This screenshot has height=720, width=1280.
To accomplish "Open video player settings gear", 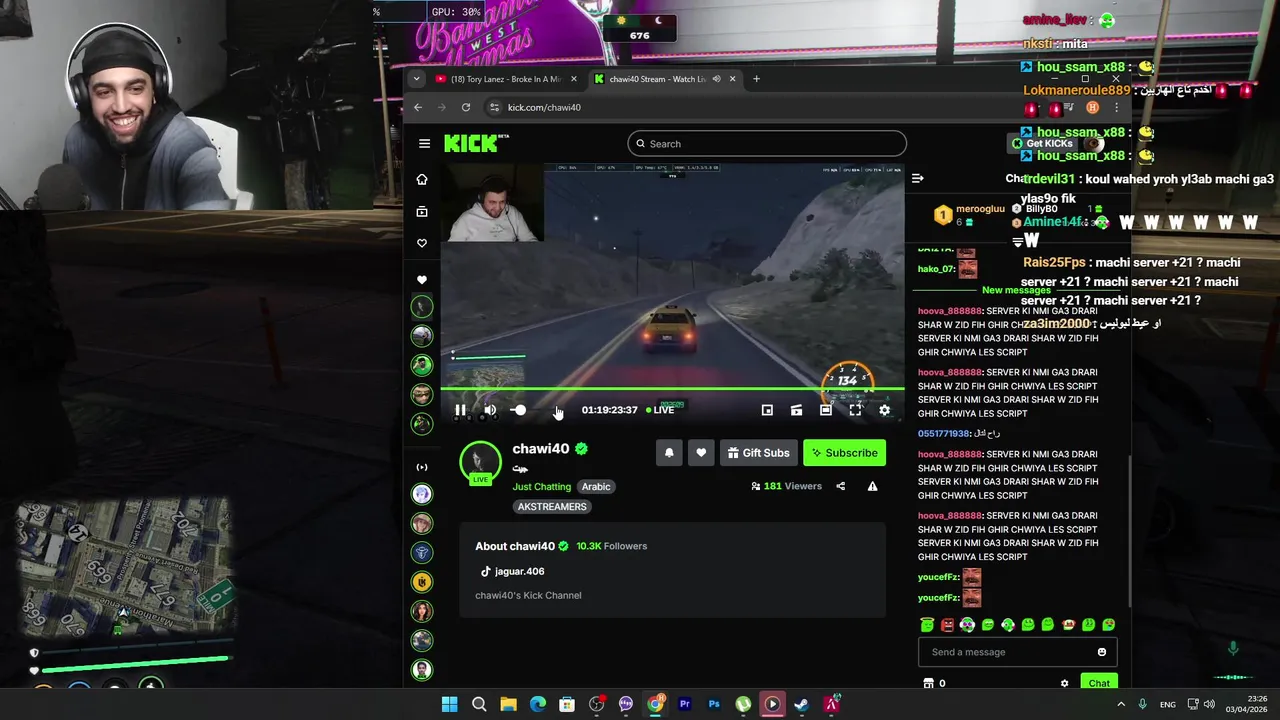I will [x=884, y=410].
